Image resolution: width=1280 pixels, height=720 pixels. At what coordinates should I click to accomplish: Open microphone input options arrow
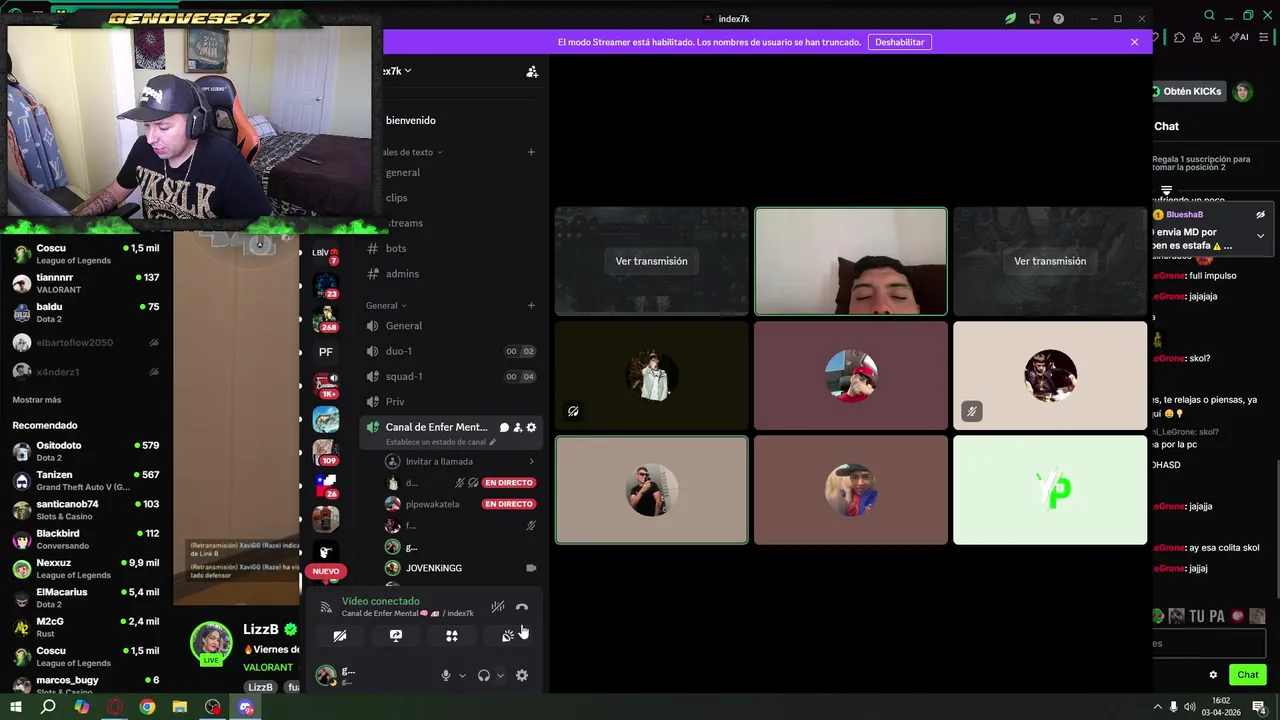462,676
